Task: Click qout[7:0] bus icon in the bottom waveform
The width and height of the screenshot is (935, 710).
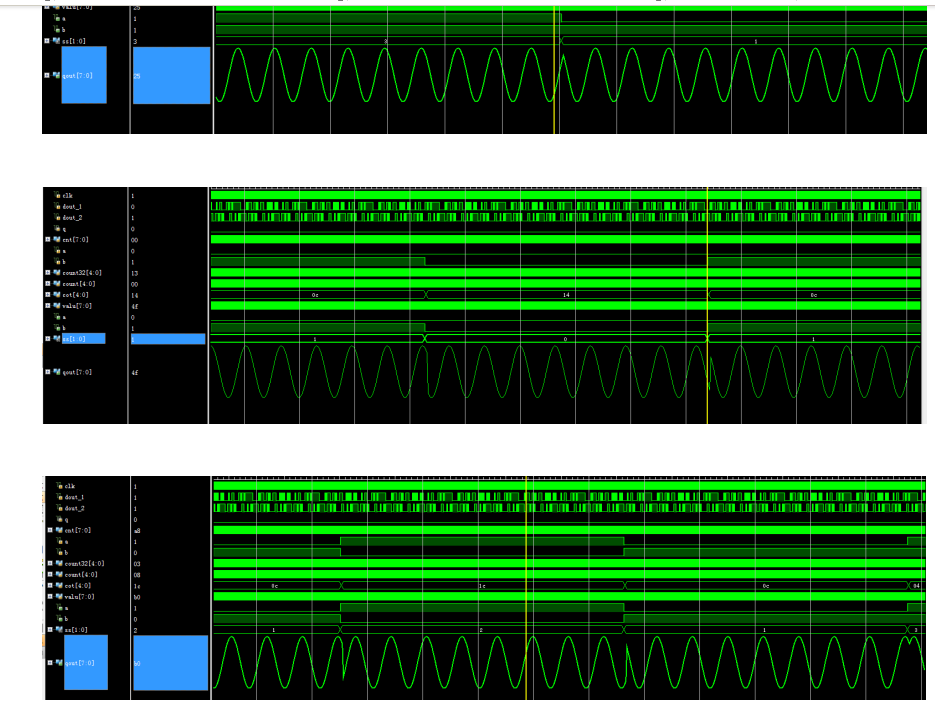Action: point(58,663)
